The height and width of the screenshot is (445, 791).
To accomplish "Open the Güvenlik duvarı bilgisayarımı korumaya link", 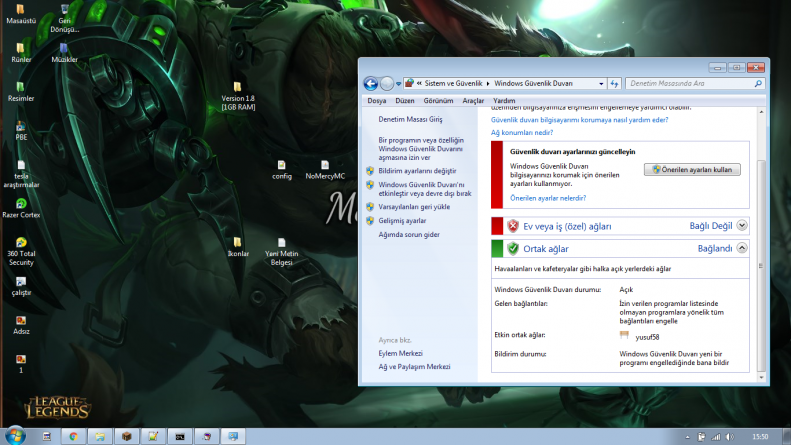I will [x=580, y=120].
